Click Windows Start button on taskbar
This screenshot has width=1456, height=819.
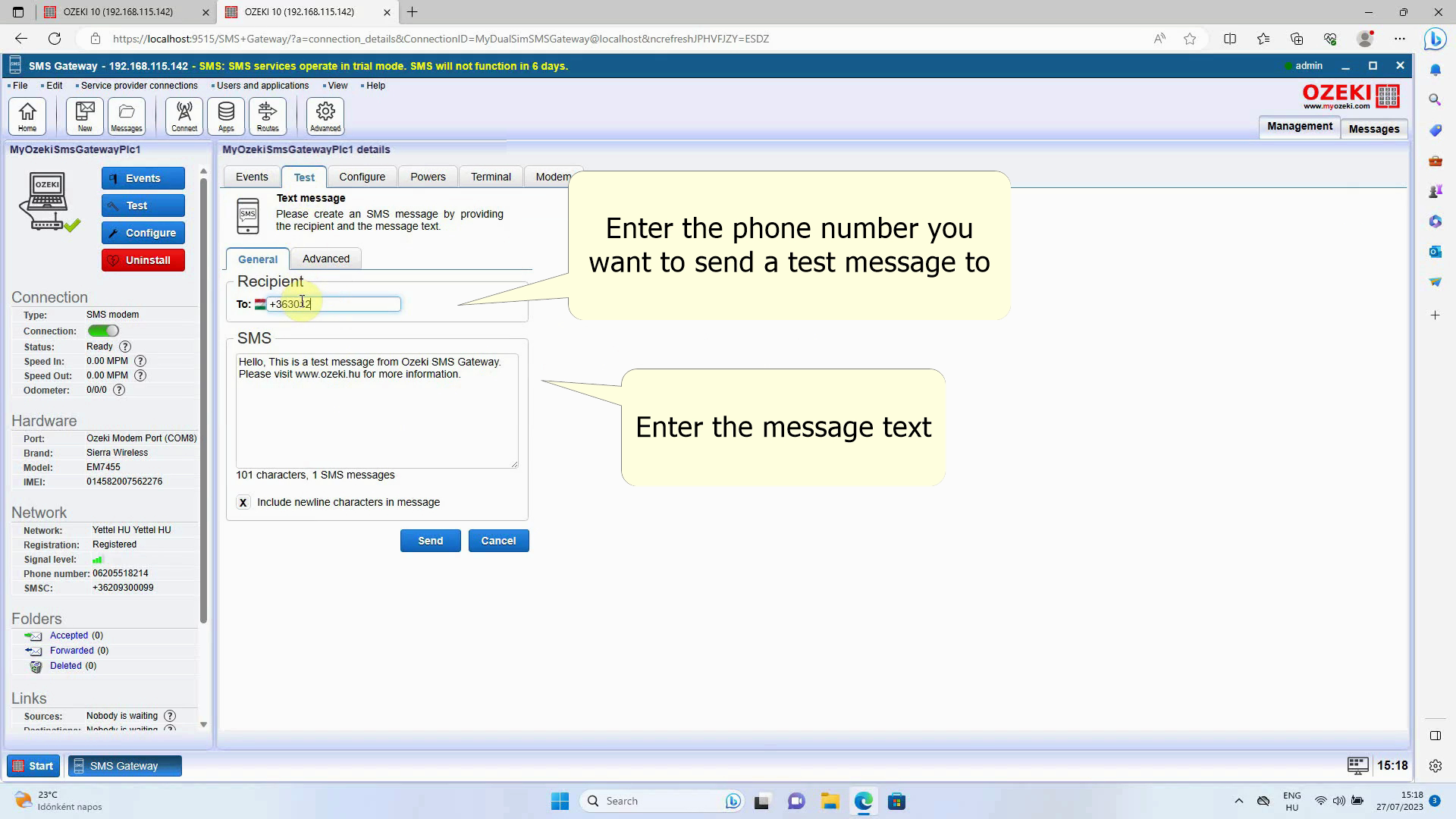pos(560,802)
